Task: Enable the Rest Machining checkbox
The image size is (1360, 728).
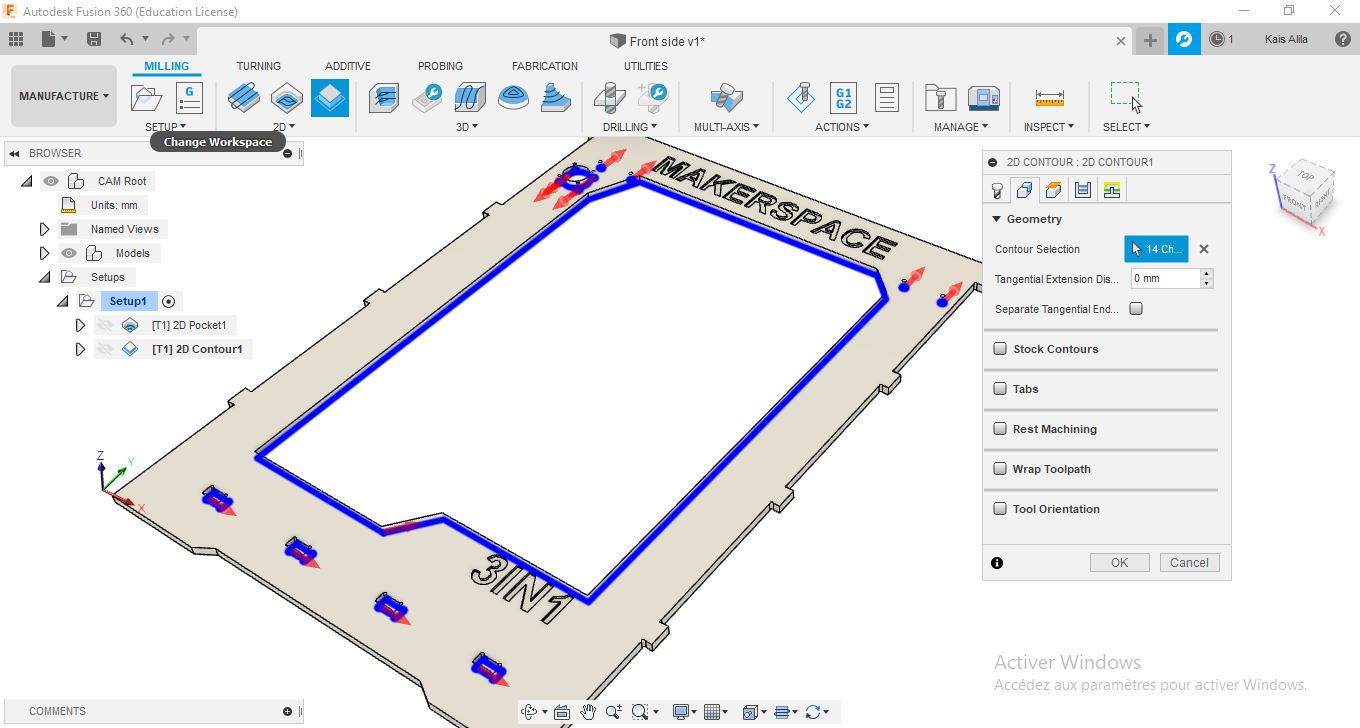Action: (x=1000, y=429)
